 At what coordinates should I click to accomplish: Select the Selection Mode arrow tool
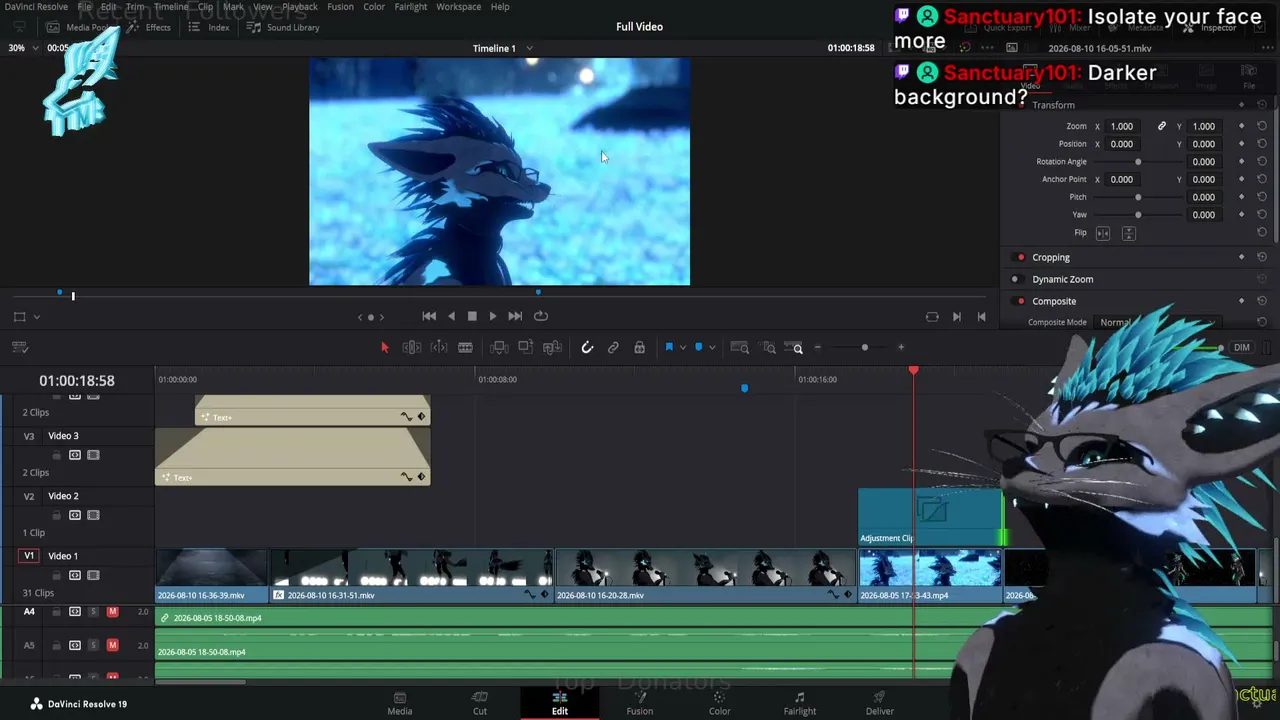(385, 348)
